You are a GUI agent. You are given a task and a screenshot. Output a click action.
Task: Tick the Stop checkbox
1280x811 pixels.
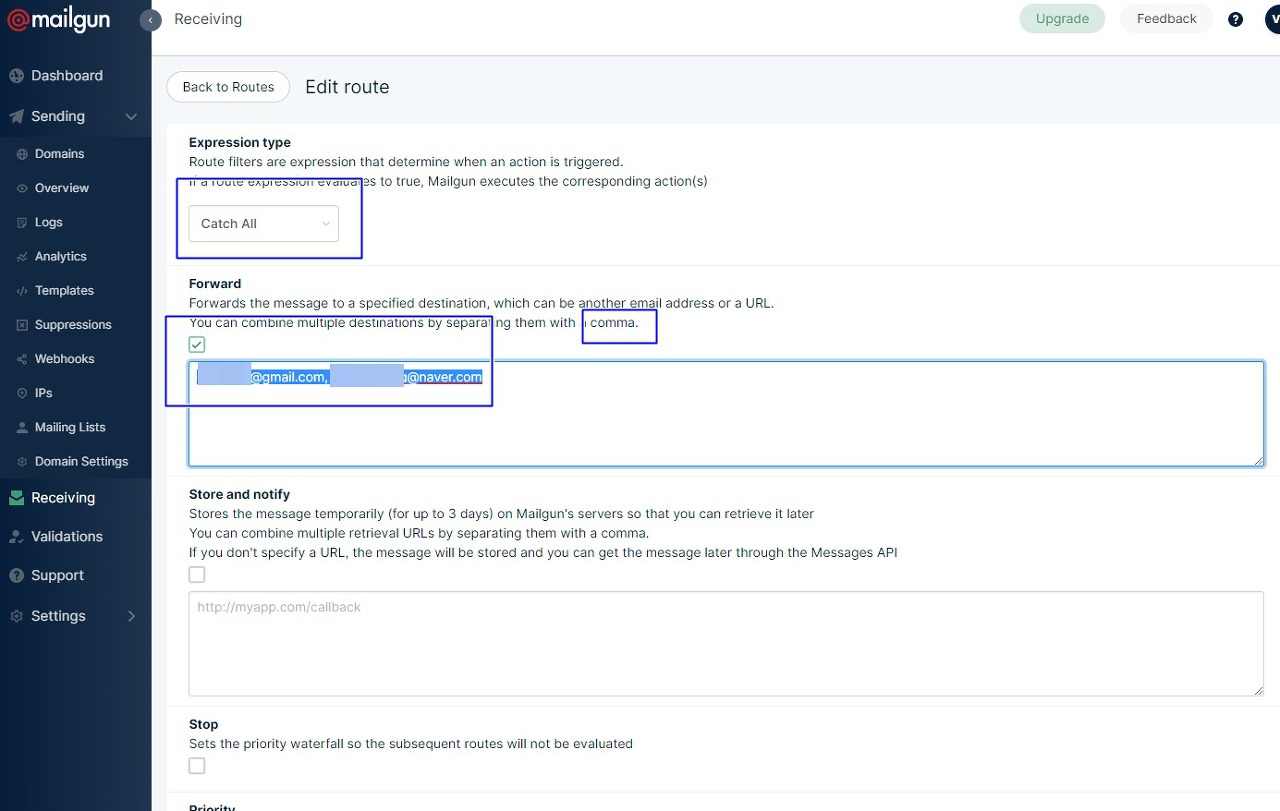tap(197, 766)
